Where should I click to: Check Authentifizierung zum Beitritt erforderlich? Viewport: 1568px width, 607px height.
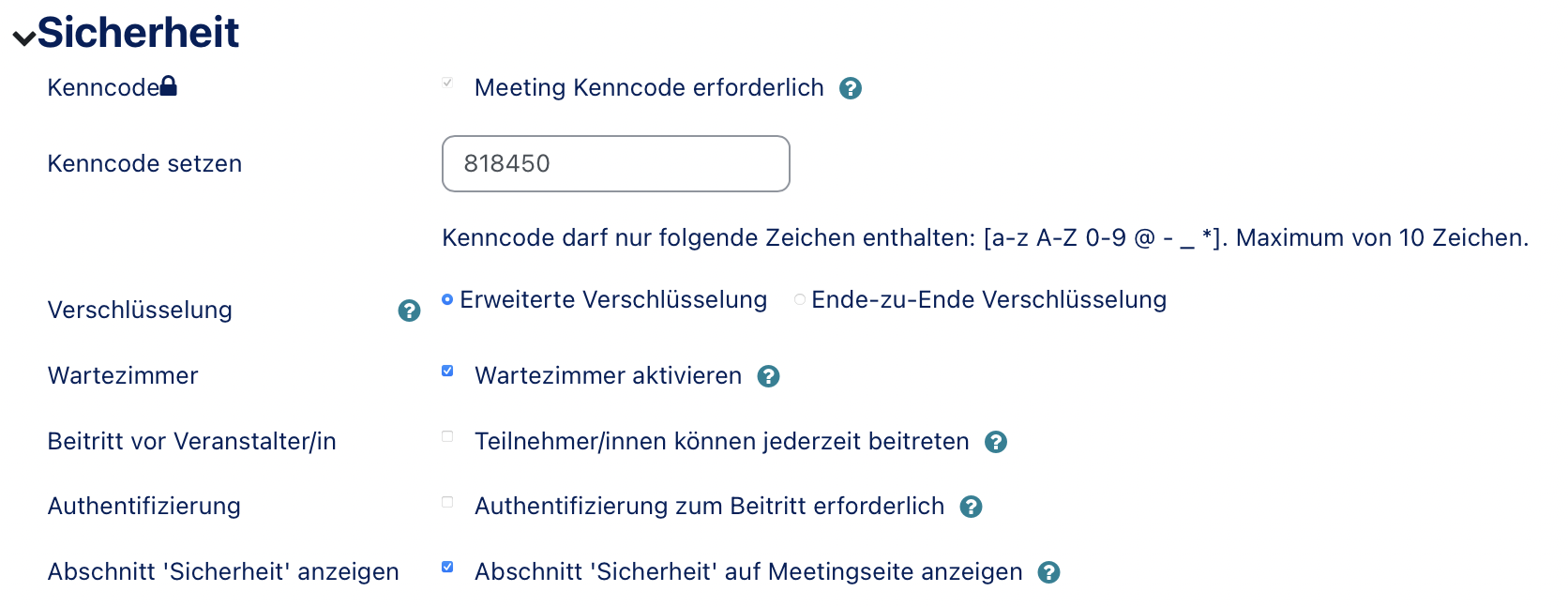[447, 502]
